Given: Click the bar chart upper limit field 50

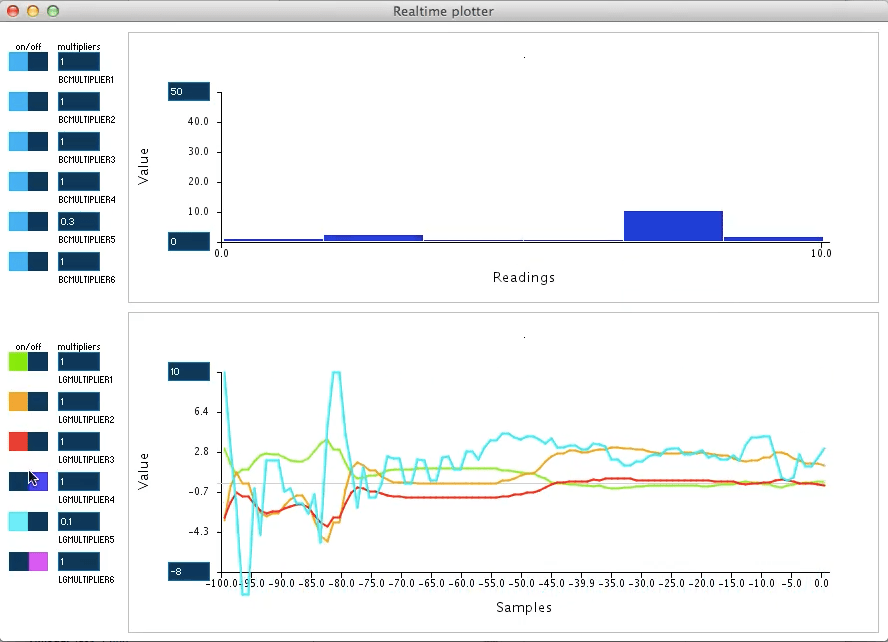Looking at the screenshot, I should (188, 91).
